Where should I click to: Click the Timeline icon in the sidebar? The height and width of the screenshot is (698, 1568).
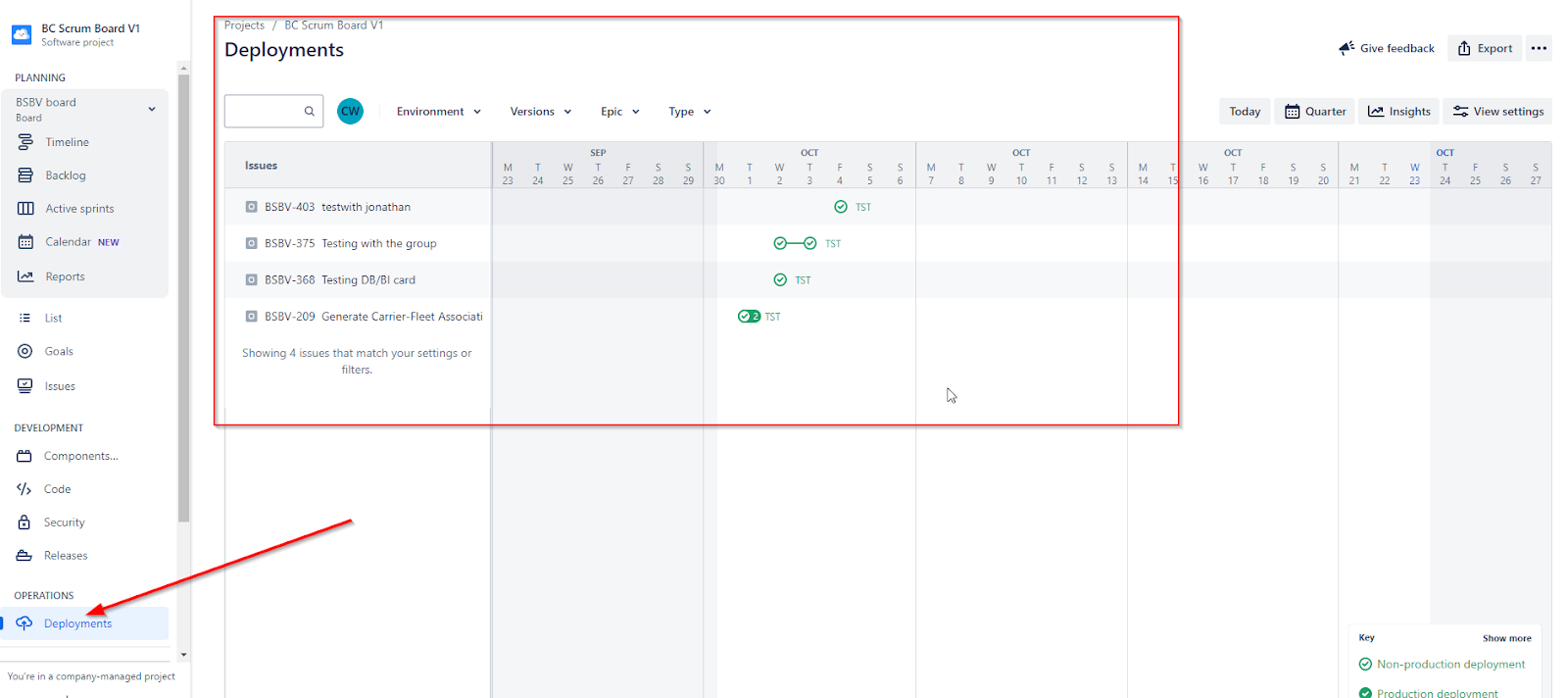coord(25,142)
